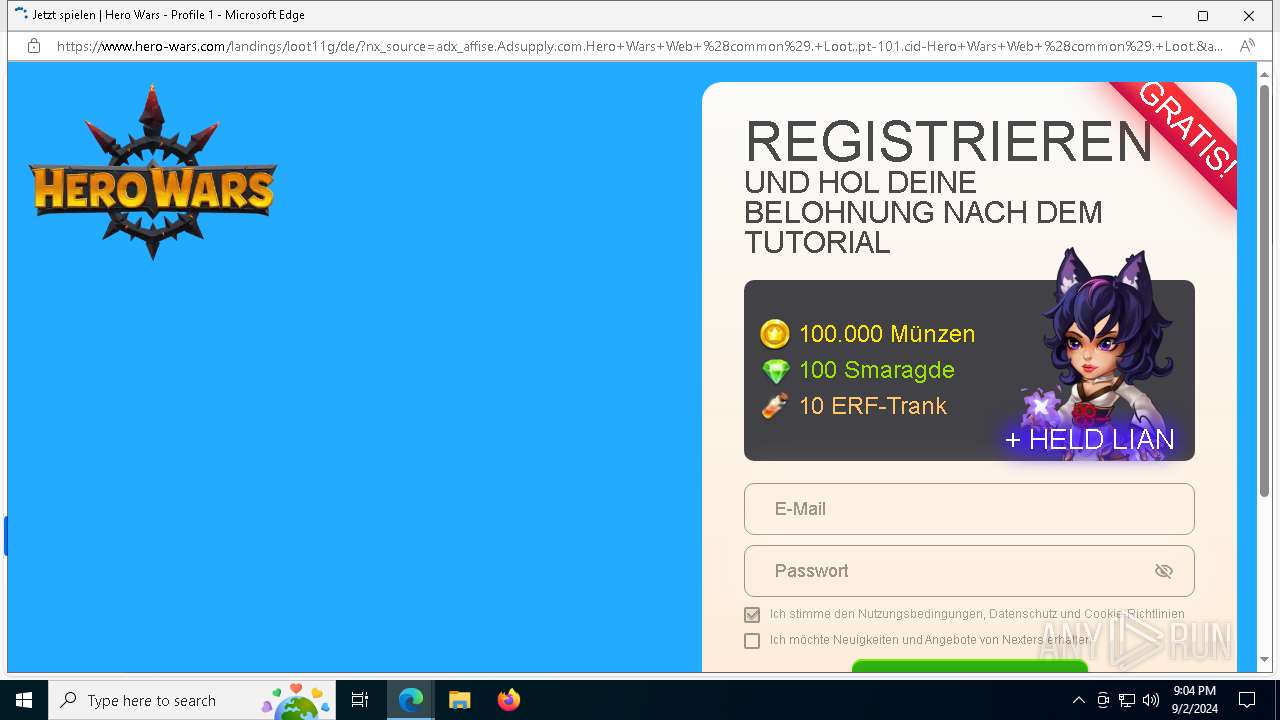
Task: Click the potion icon beside 10 ERF-Trank
Action: (x=775, y=406)
